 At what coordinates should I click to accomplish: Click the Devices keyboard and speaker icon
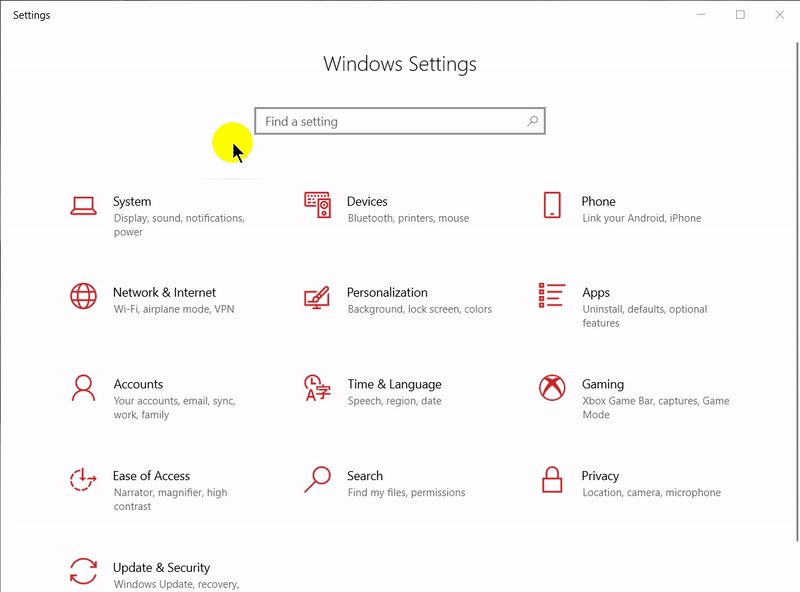317,205
